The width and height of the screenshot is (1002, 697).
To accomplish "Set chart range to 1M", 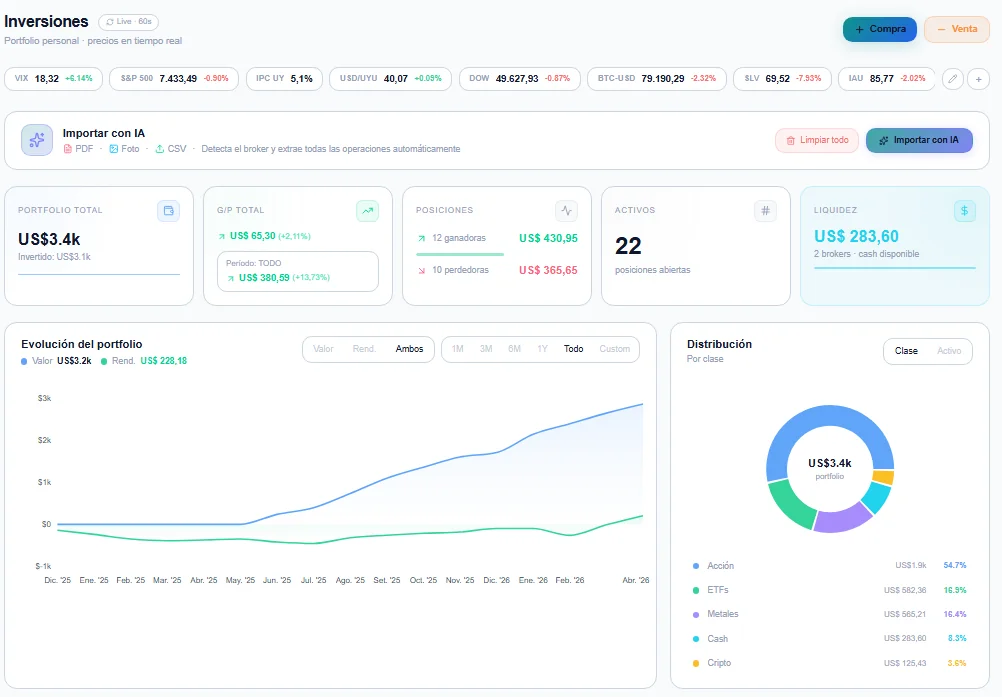I will pyautogui.click(x=458, y=349).
